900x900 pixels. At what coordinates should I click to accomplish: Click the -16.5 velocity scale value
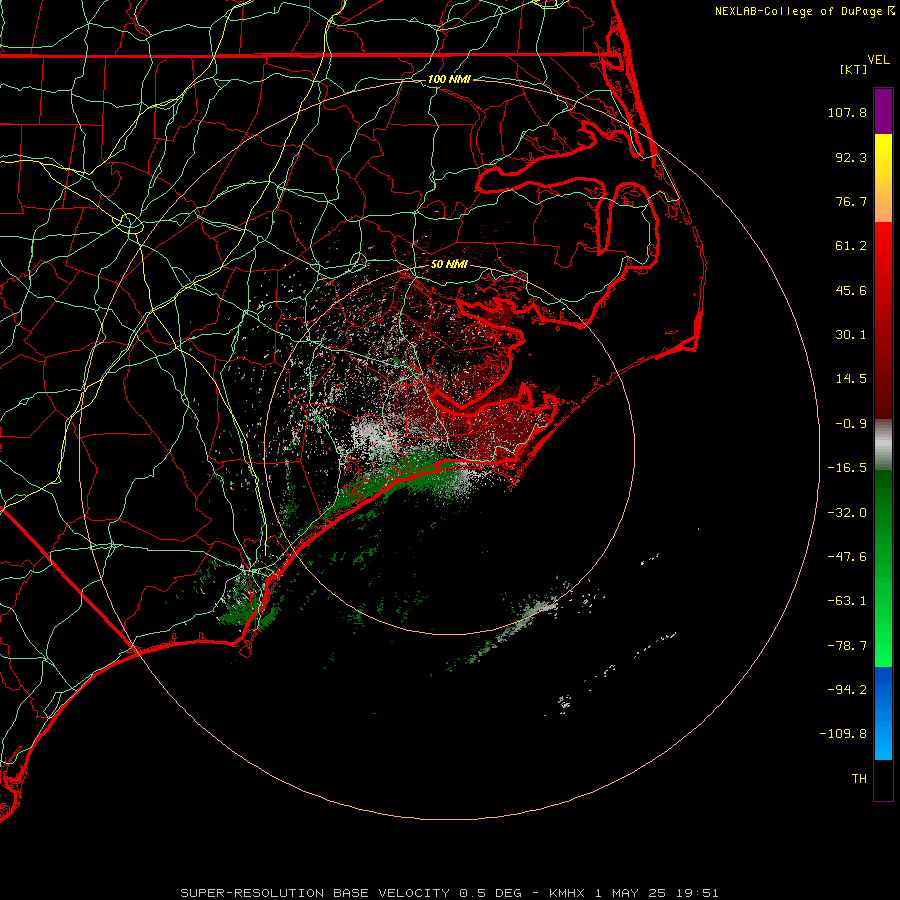(x=847, y=468)
